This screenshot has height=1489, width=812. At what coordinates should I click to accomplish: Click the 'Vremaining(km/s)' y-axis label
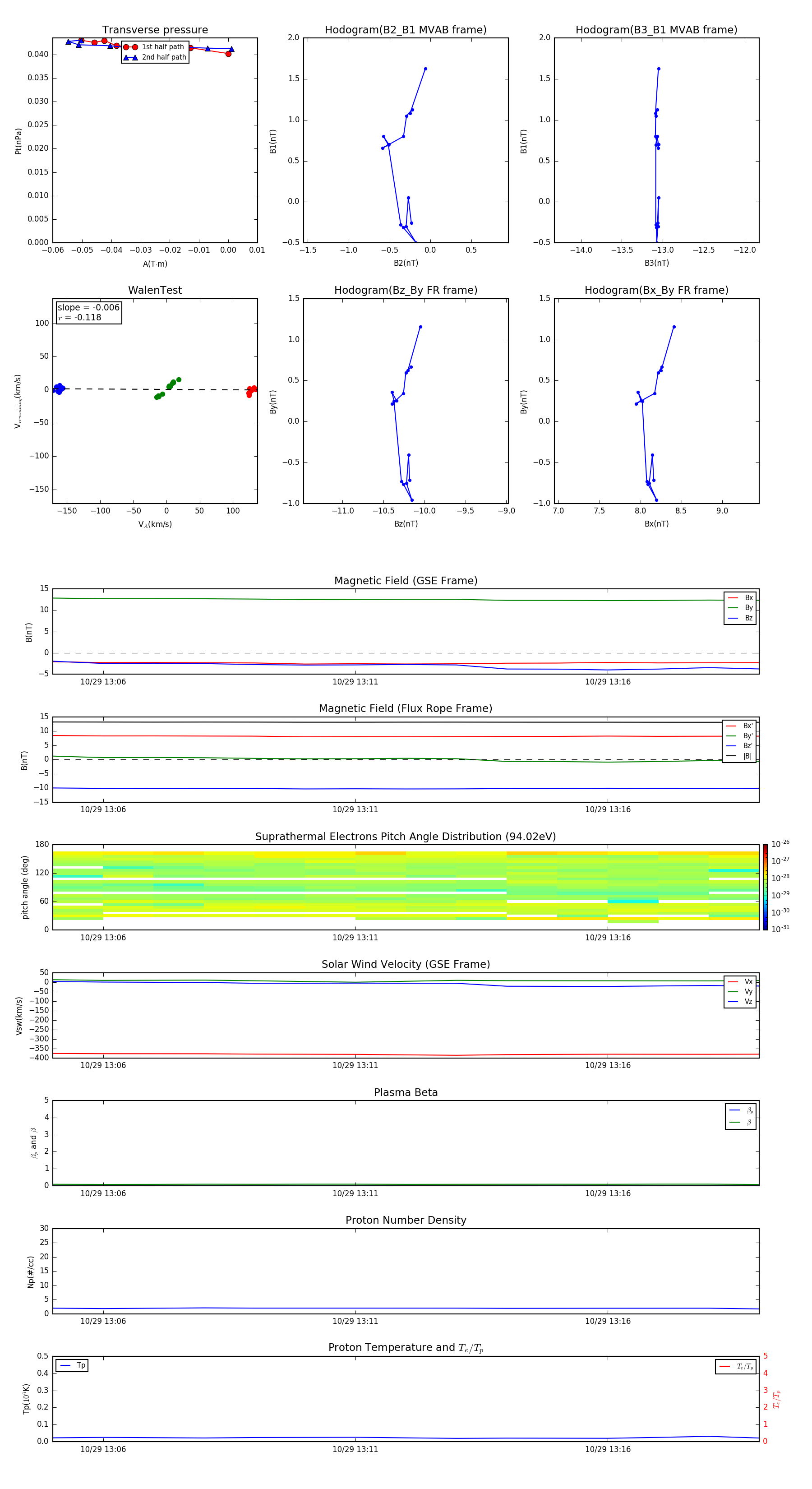tap(18, 401)
